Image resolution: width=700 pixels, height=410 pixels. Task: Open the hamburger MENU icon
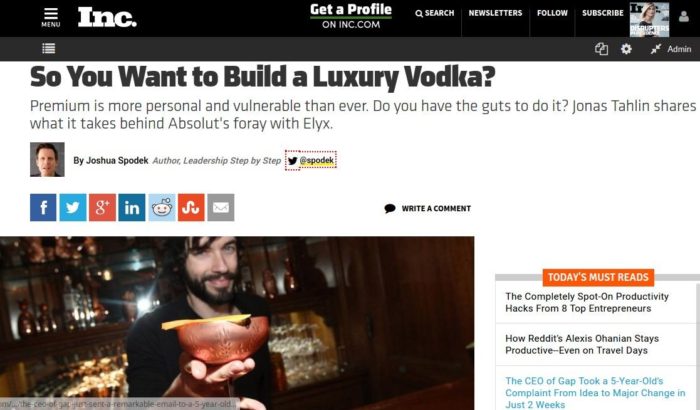[x=50, y=18]
